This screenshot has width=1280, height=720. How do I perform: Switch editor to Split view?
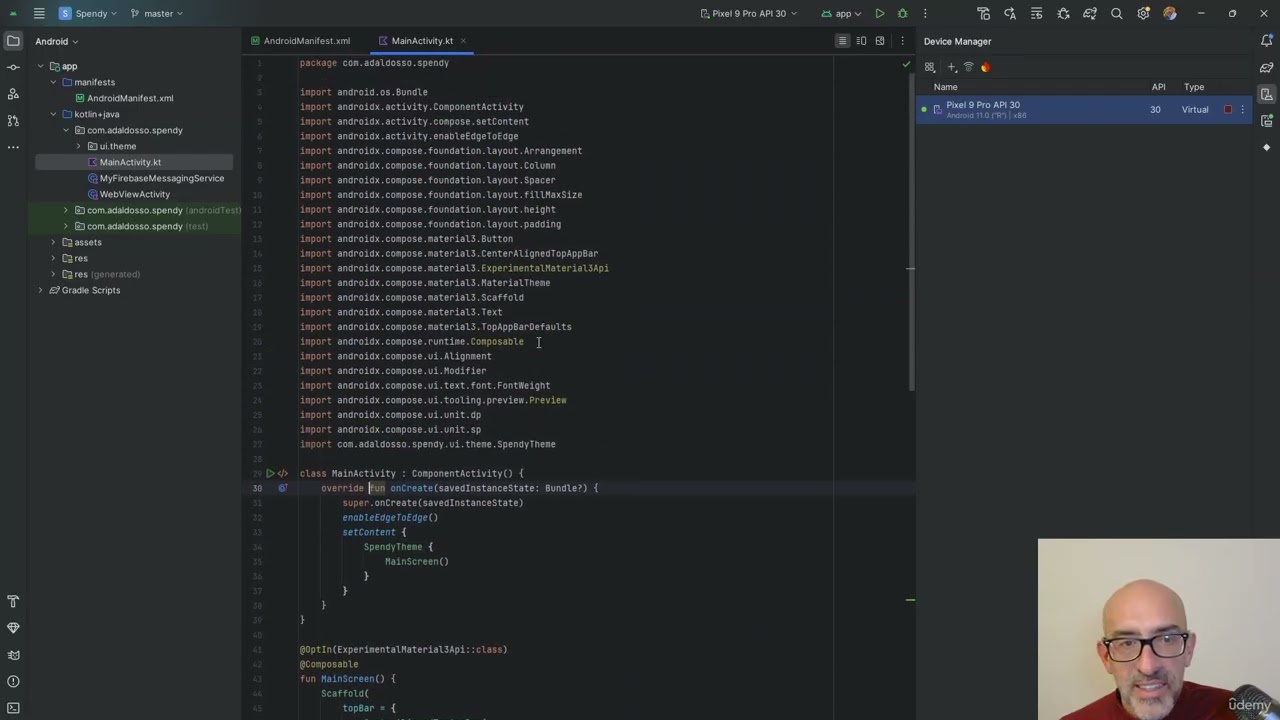tap(861, 41)
